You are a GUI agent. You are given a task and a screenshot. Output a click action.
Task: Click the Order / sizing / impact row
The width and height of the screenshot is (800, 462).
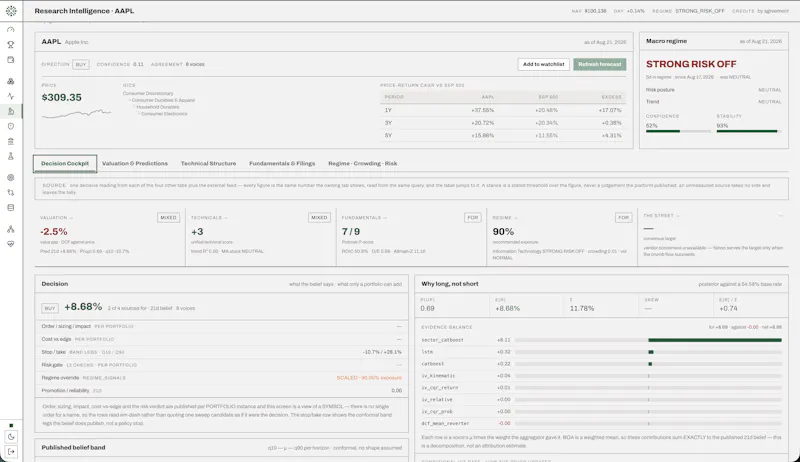221,326
